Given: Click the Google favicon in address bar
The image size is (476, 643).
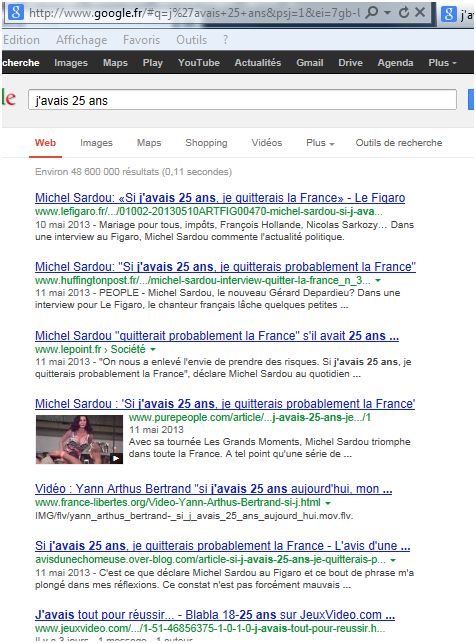Looking at the screenshot, I should [x=16, y=12].
